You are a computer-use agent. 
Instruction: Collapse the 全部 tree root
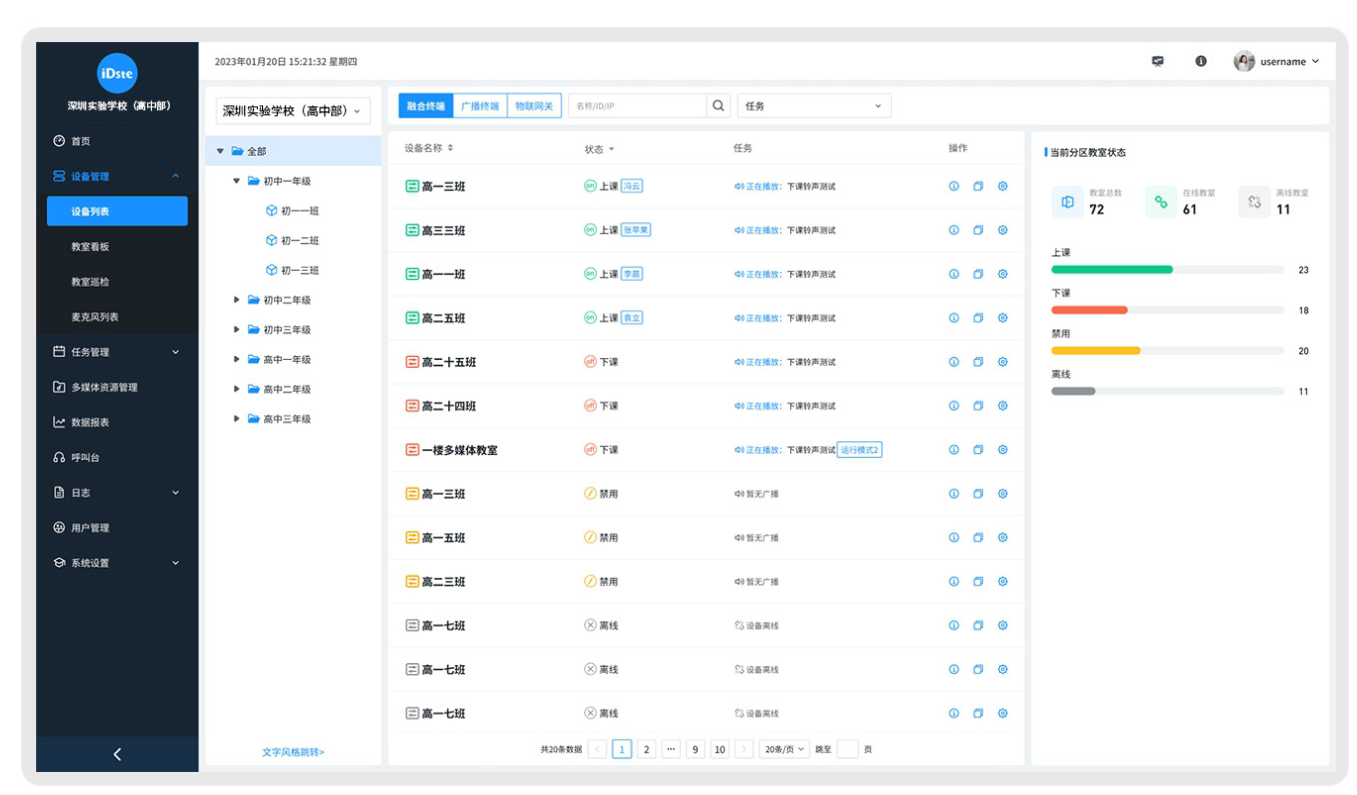(x=221, y=151)
